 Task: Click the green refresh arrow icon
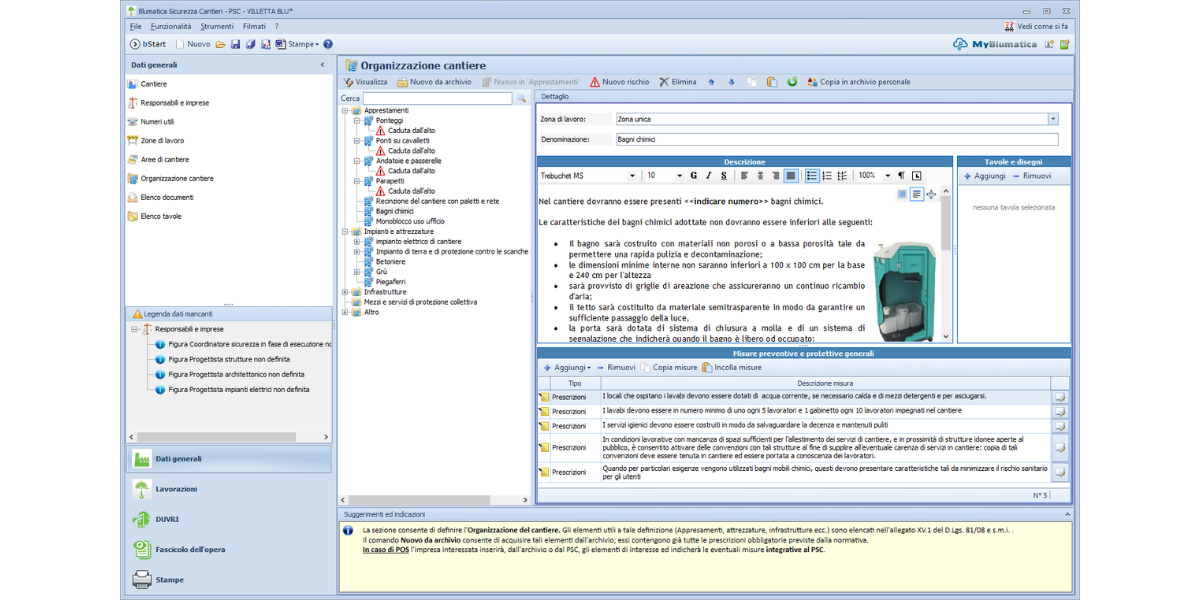[x=792, y=82]
